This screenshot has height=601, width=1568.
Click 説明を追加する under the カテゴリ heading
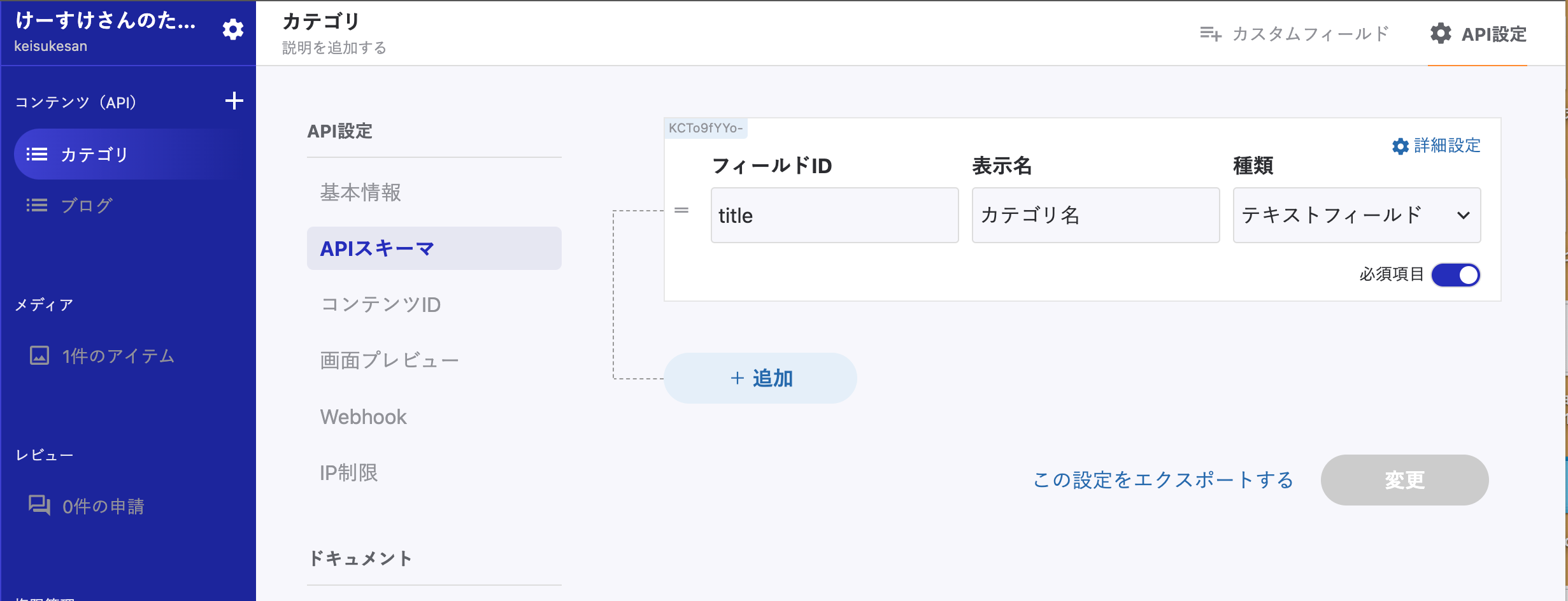(x=334, y=48)
